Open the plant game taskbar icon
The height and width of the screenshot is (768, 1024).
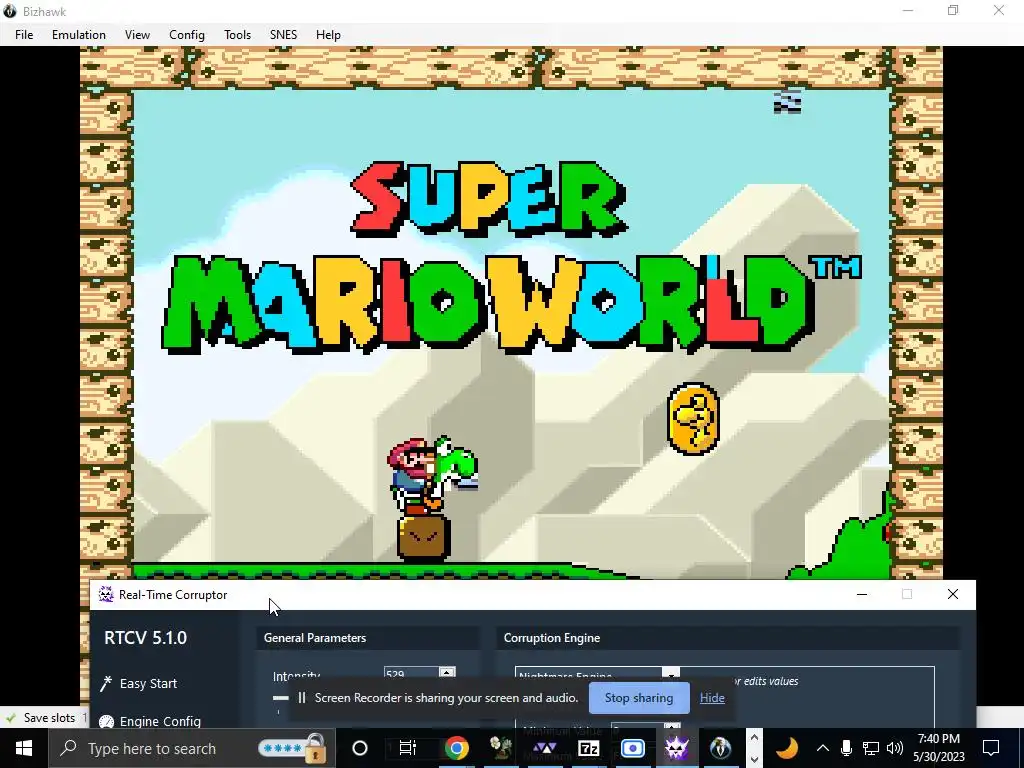501,748
